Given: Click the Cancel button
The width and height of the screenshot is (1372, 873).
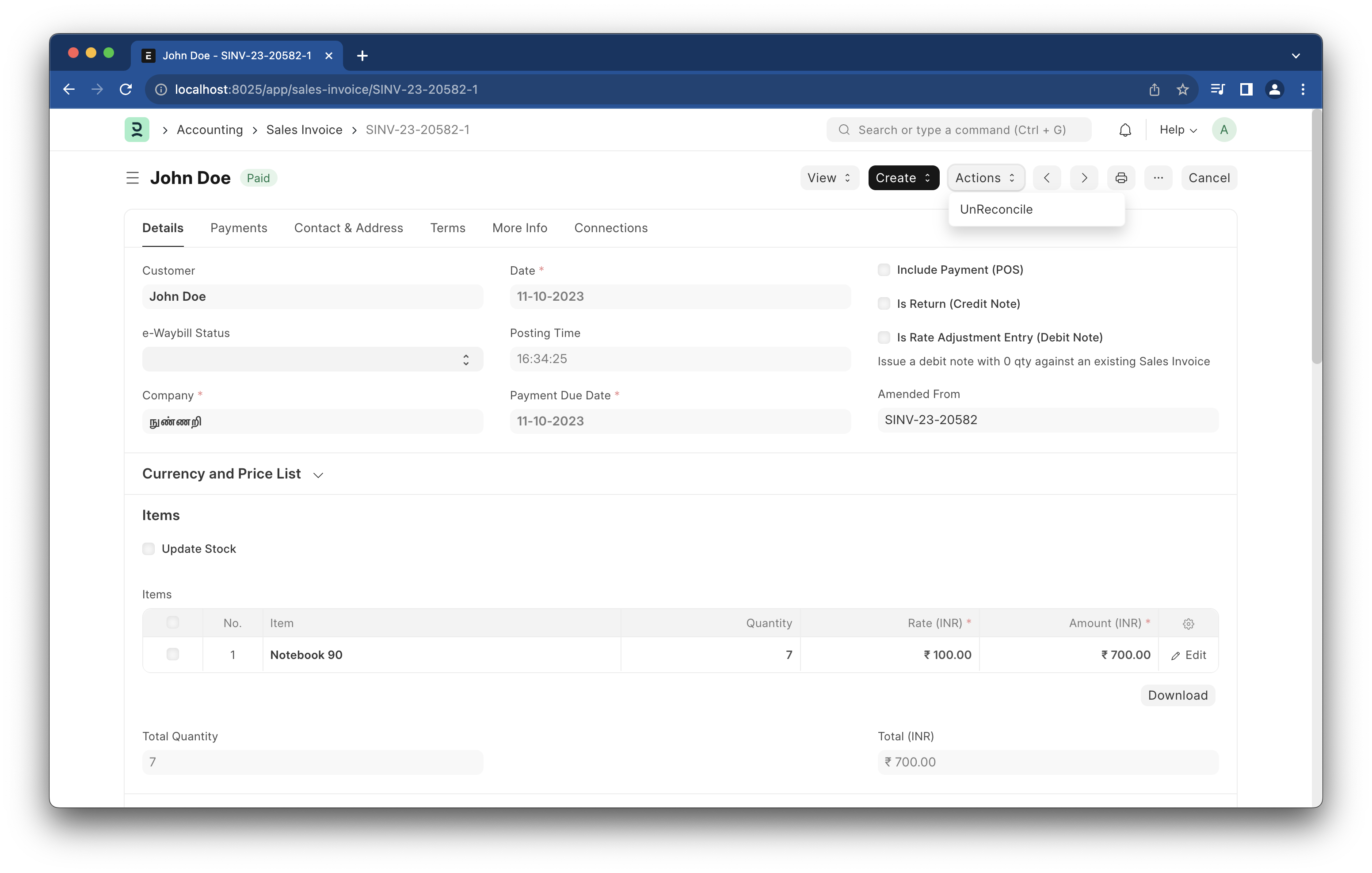Looking at the screenshot, I should [1208, 178].
